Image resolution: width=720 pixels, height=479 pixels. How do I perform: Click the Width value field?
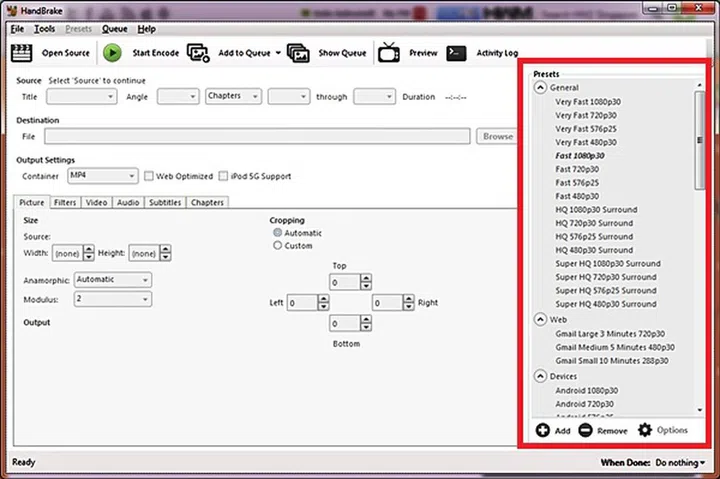point(68,253)
